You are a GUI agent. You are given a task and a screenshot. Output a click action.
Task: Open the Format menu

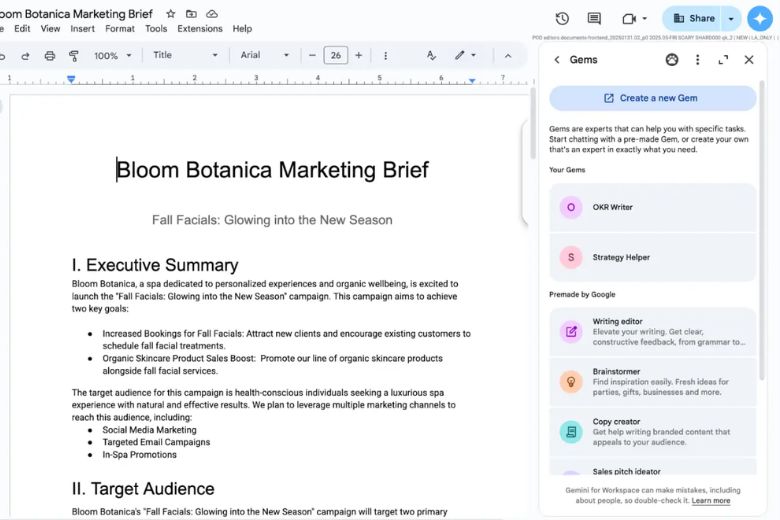120,29
